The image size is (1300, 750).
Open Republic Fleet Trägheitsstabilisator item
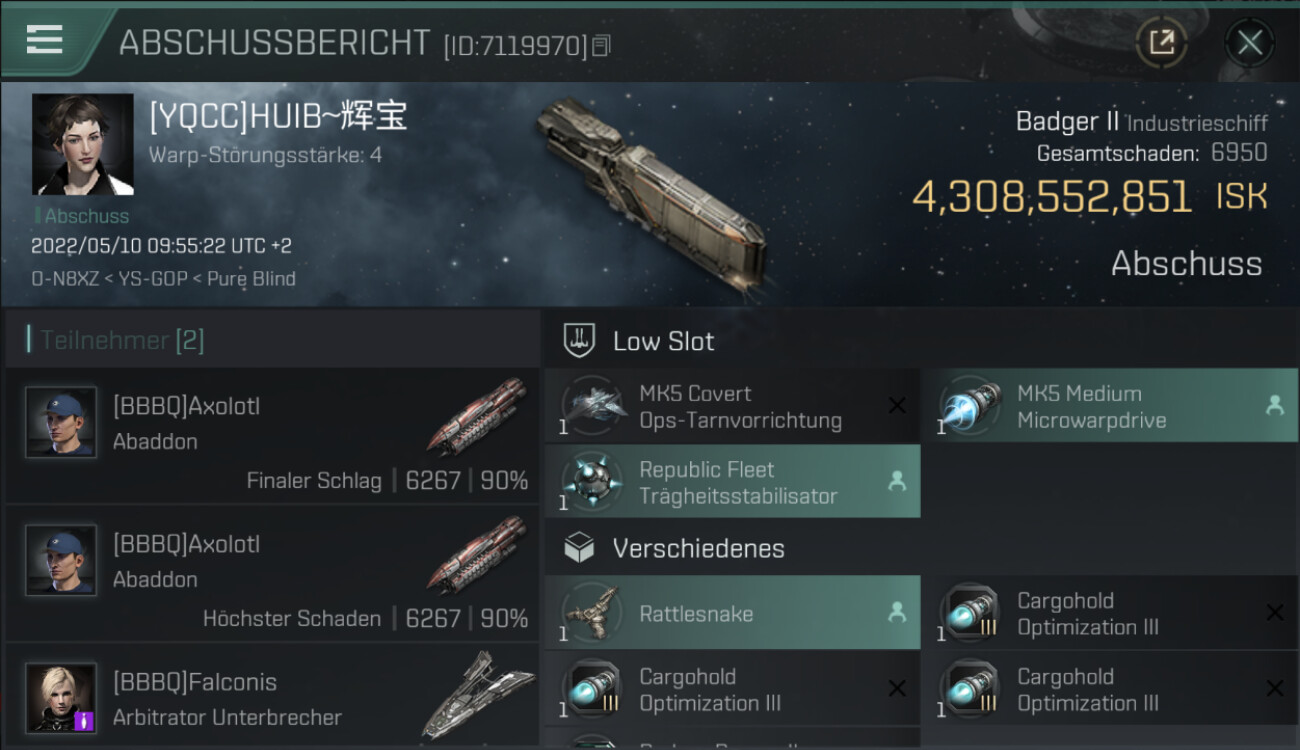[732, 482]
